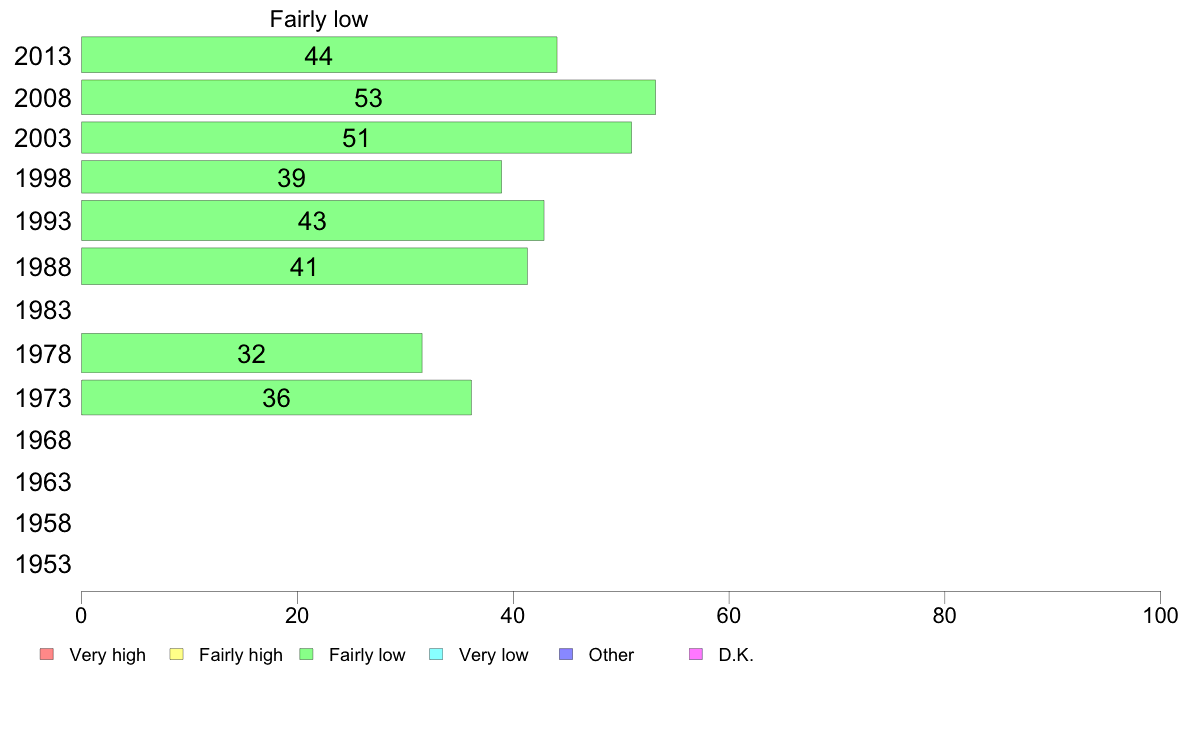Click the 1983 year label
Image resolution: width=1188 pixels, height=736 pixels.
(43, 310)
